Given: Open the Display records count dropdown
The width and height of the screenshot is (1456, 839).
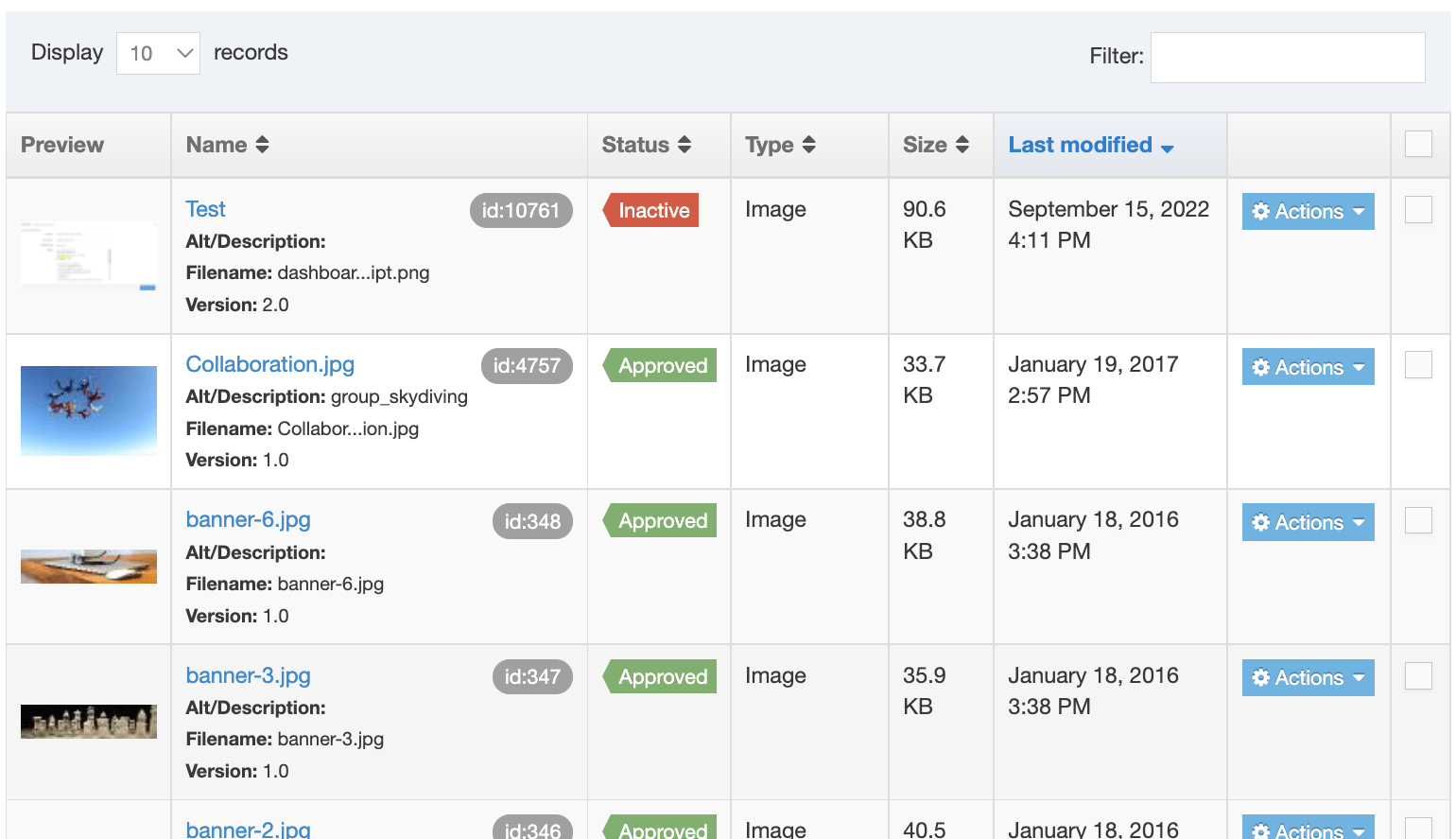Looking at the screenshot, I should click(x=158, y=53).
